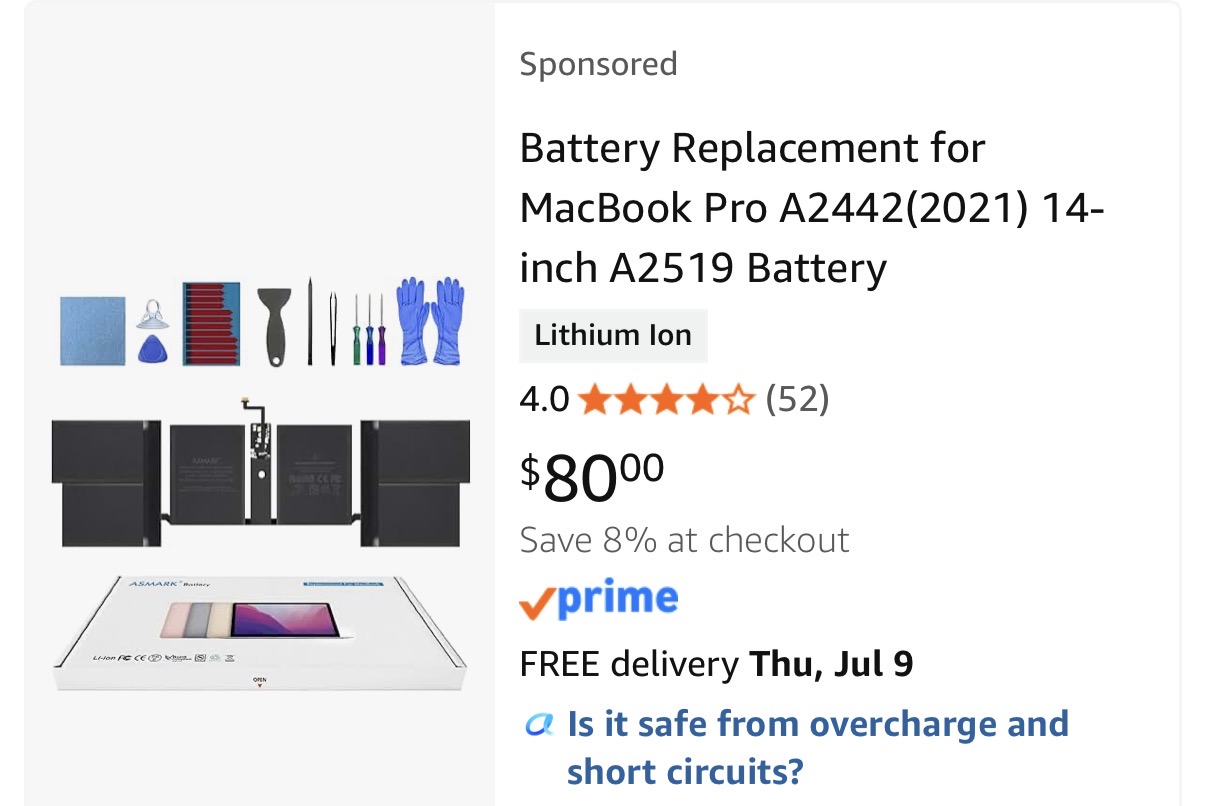Viewport: 1206px width, 806px height.
Task: Click Save 8% at checkout offer
Action: [684, 540]
